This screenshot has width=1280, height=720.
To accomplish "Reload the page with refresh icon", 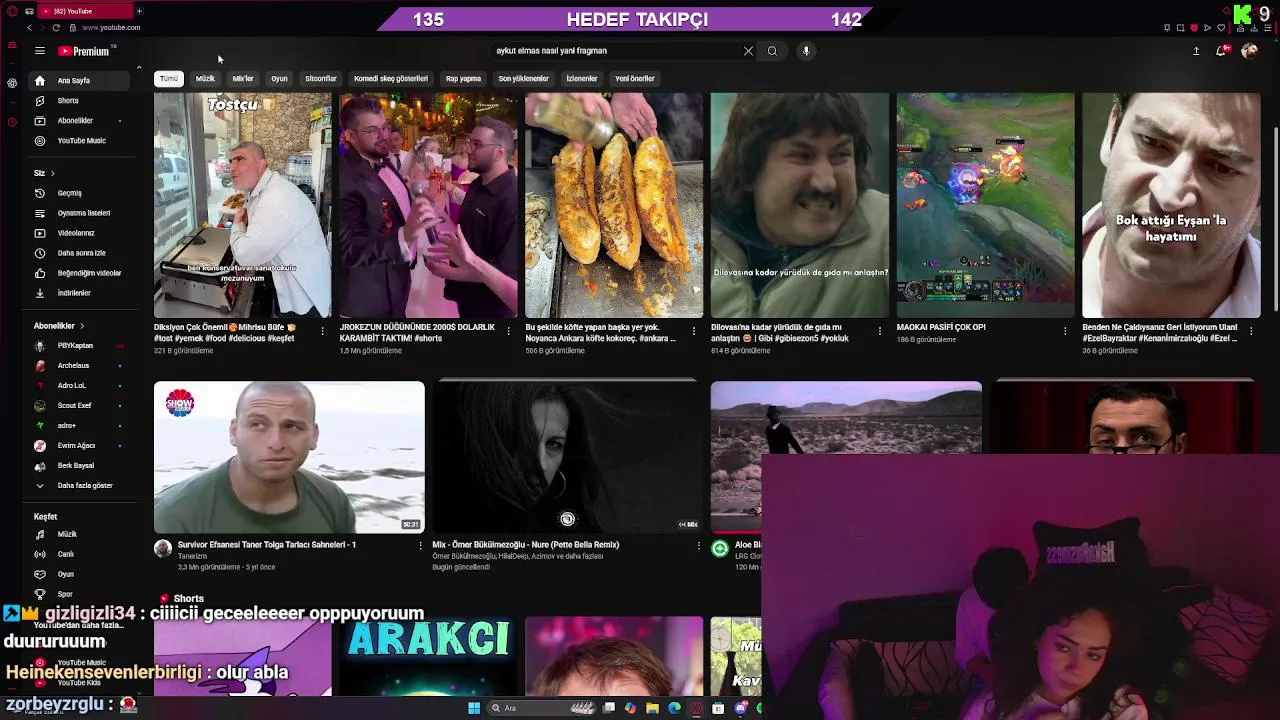I will click(56, 28).
